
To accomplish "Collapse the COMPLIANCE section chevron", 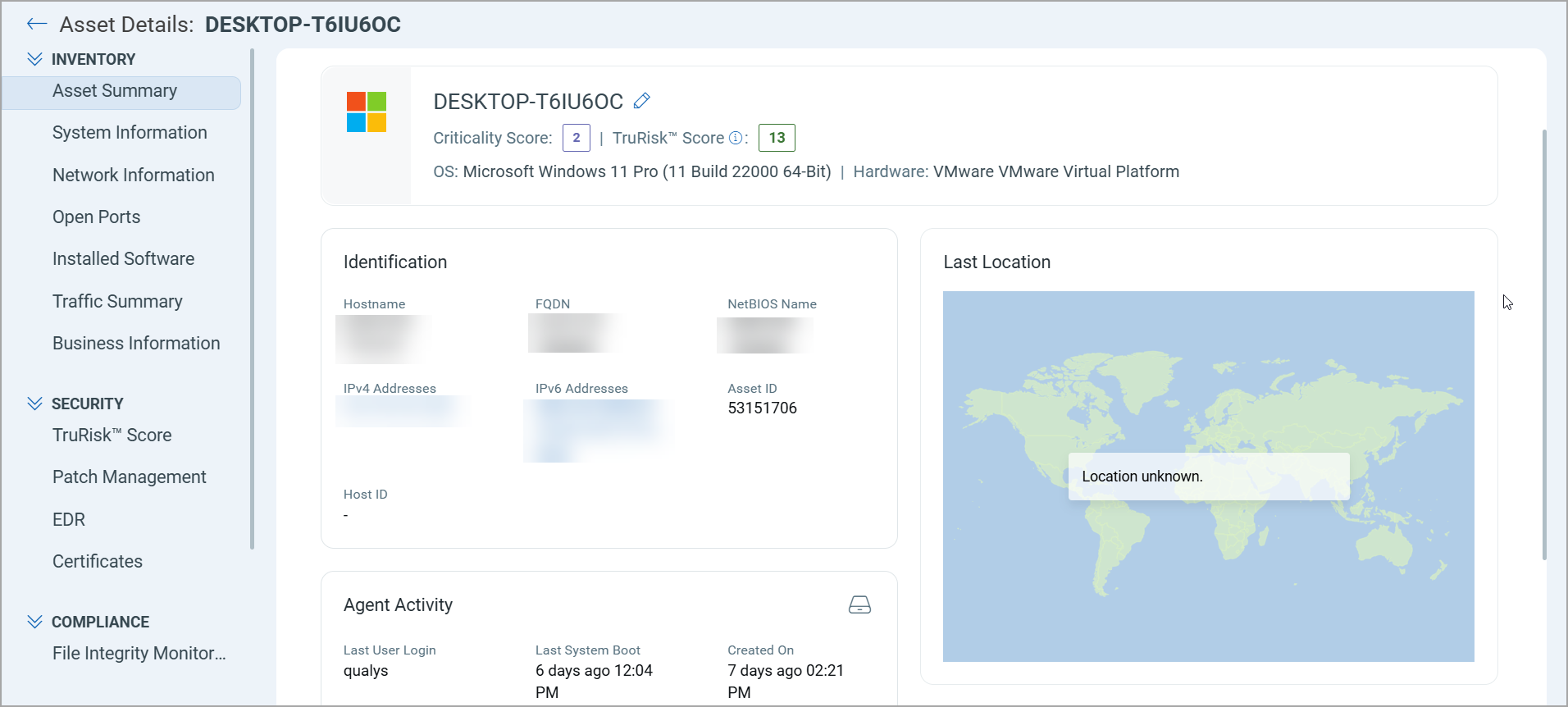I will [34, 622].
